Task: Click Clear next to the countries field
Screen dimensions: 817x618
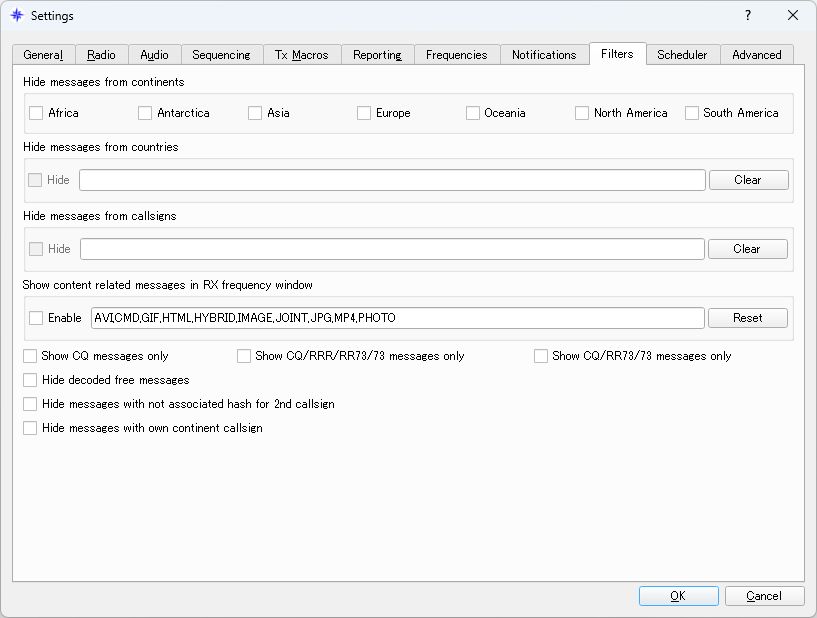Action: 748,180
